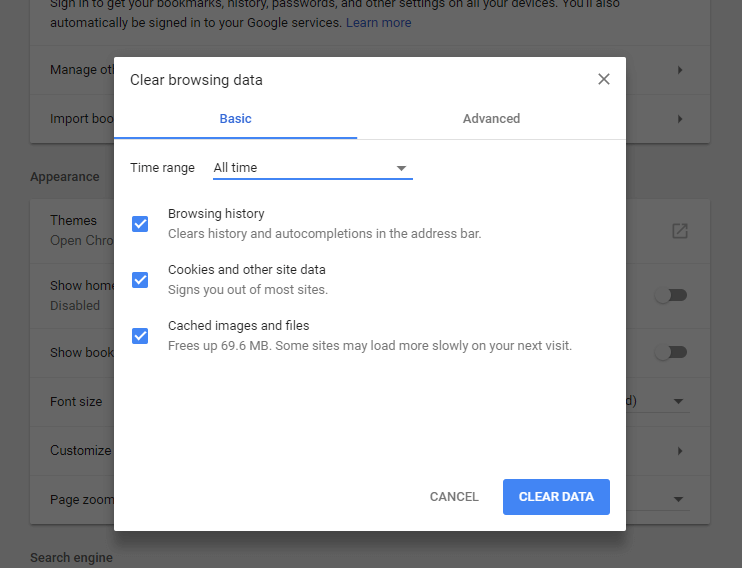
Task: Expand the Font size dropdown arrow
Action: (678, 401)
